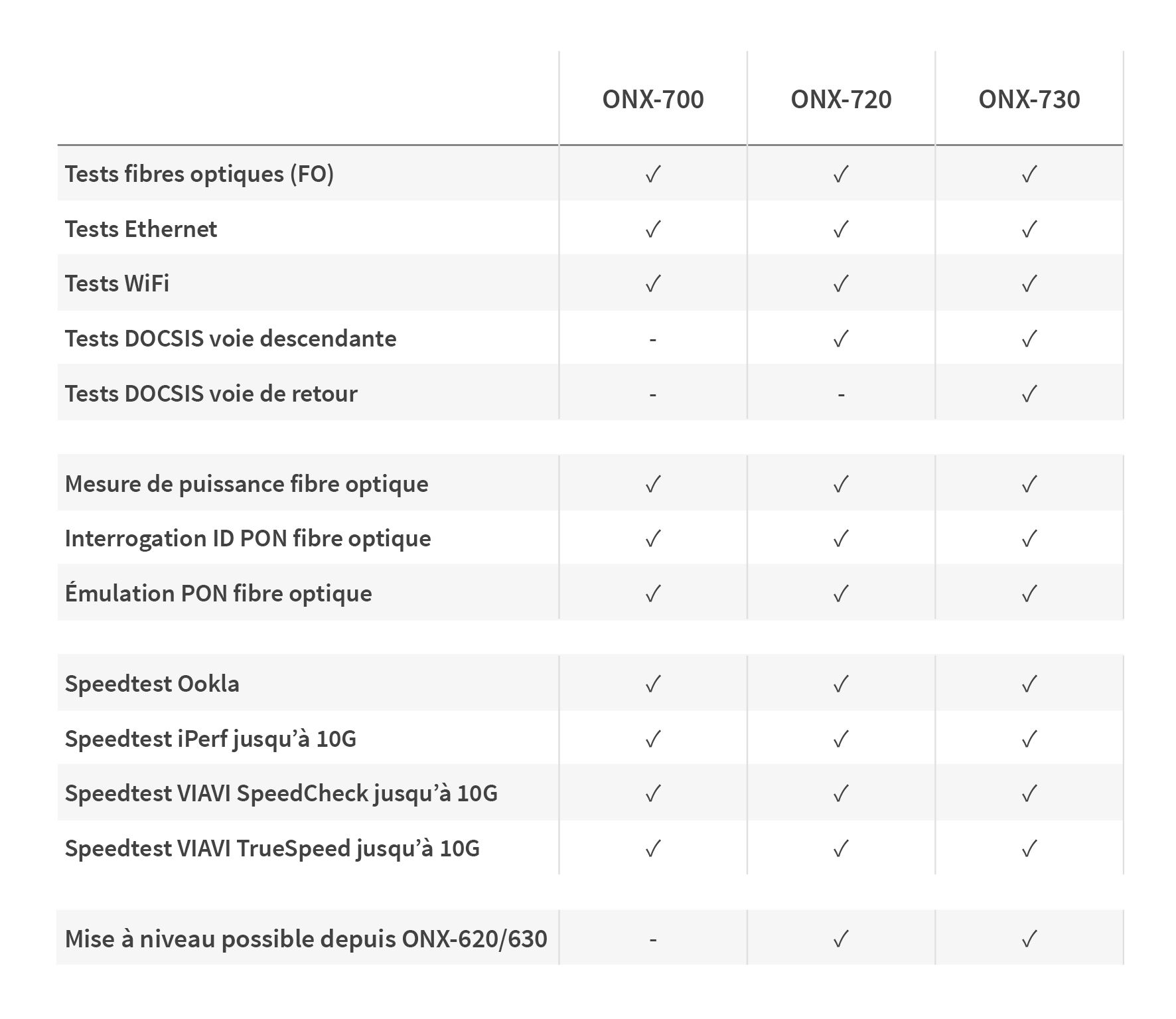Click the Mise à niveau possible row label
This screenshot has width=1176, height=1019.
[306, 939]
